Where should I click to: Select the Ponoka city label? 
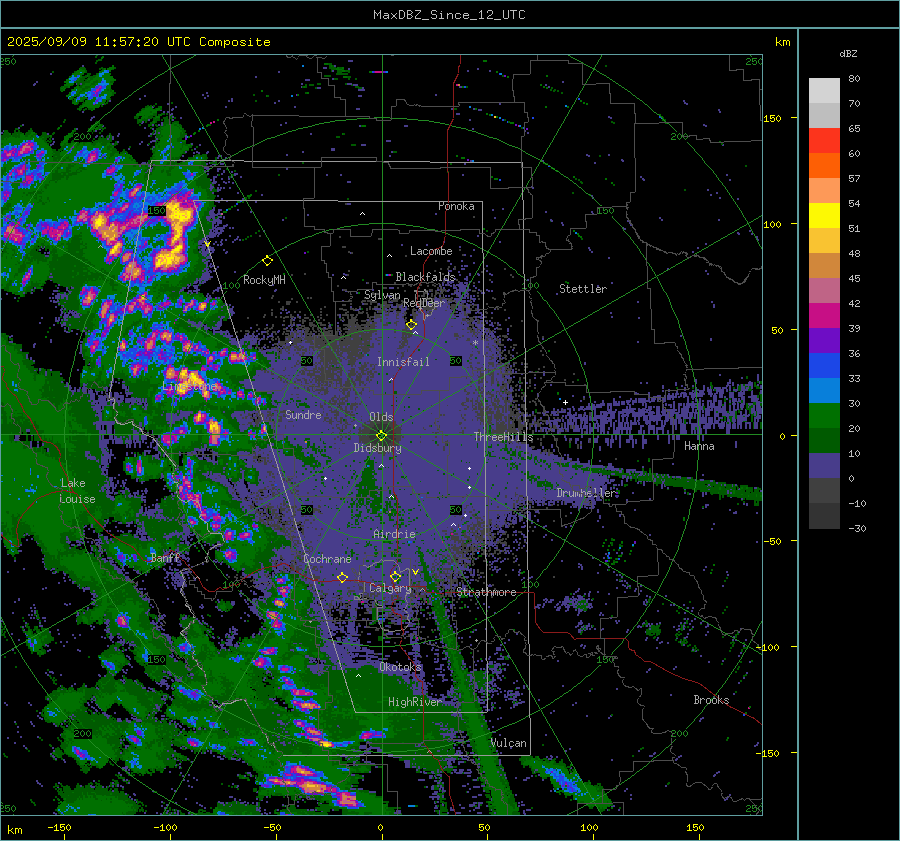(456, 206)
